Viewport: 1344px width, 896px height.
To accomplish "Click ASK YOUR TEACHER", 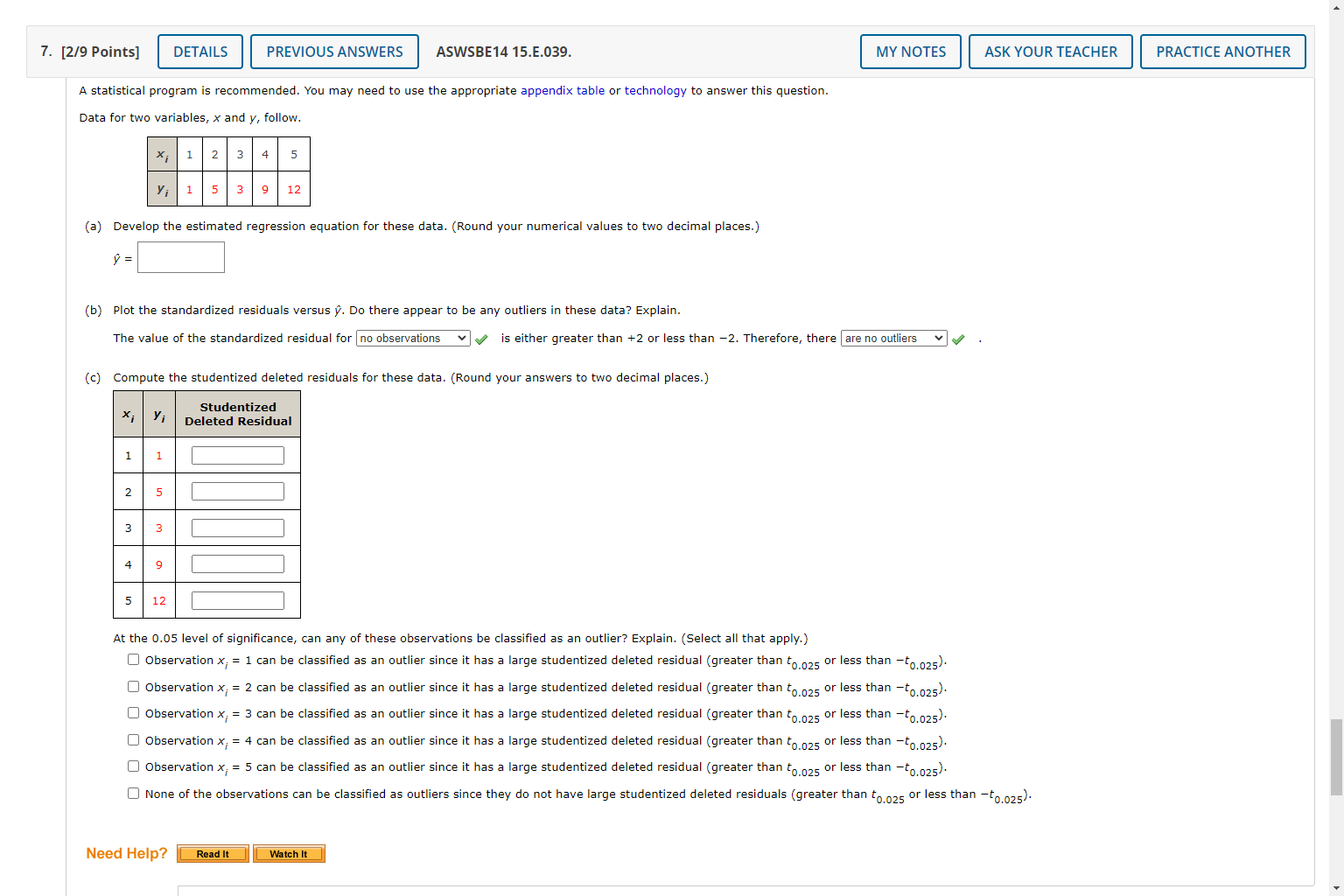I will tap(1050, 51).
